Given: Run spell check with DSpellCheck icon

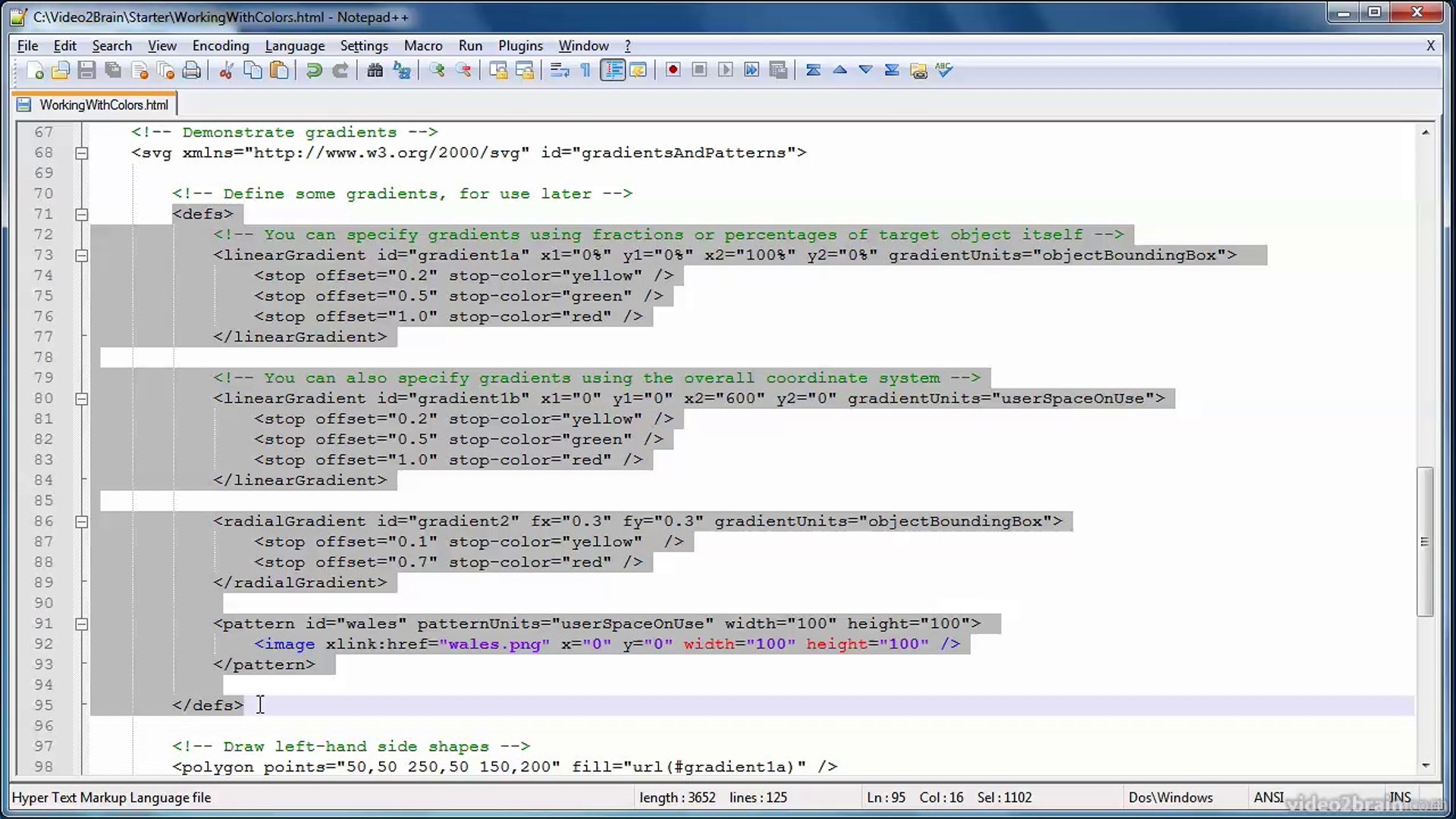Looking at the screenshot, I should (x=944, y=70).
